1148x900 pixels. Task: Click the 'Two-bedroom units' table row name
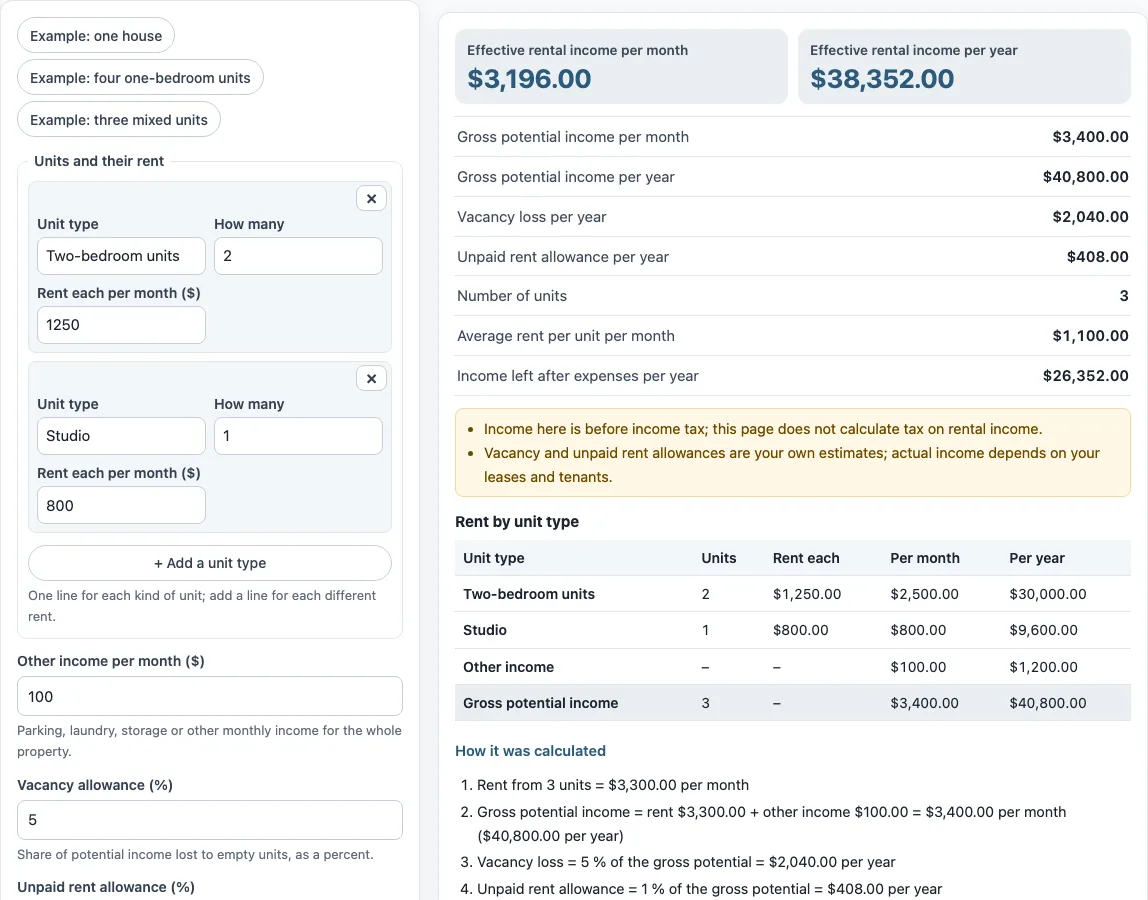coord(529,594)
